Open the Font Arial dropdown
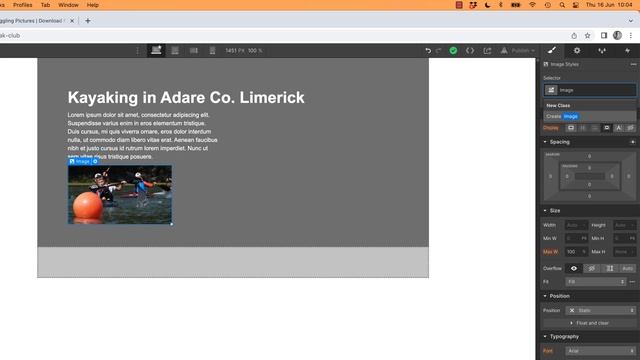 600,351
